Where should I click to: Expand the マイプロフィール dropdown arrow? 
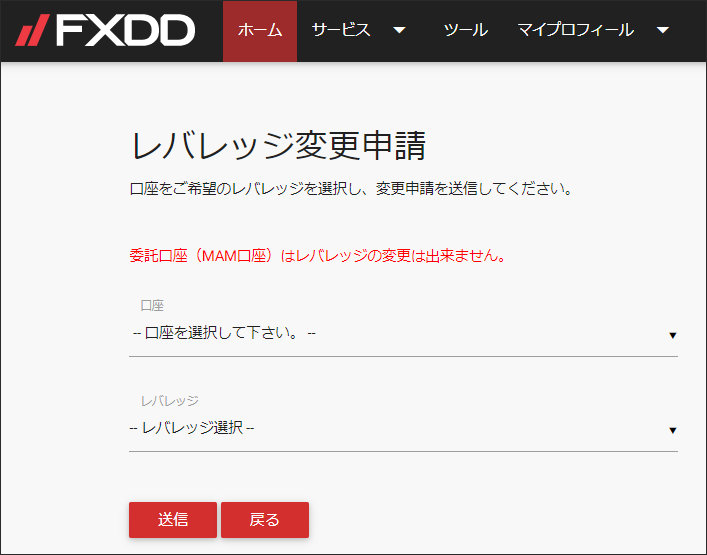click(x=662, y=31)
